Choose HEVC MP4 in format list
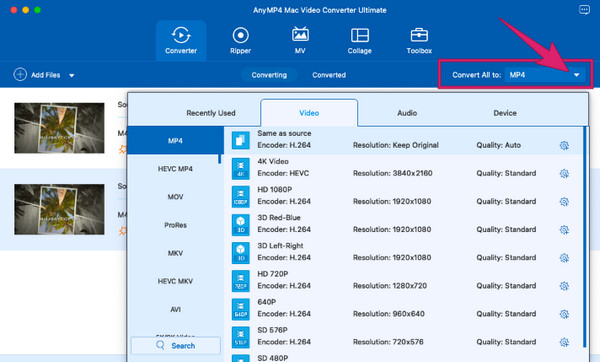Screen dimensions: 600x362 [x=175, y=169]
